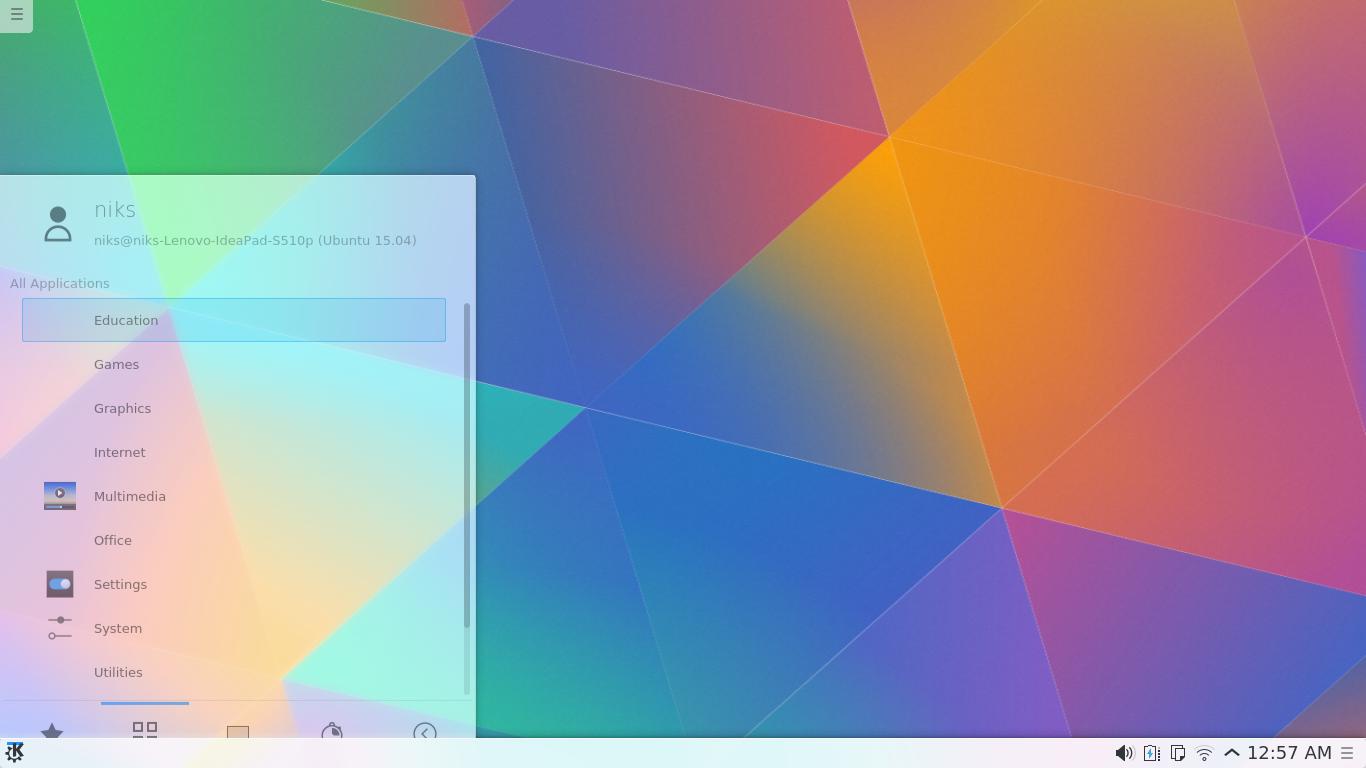Screen dimensions: 1366x768
Task: Open the panel hamburger menu on taskbar
Action: click(x=1347, y=753)
